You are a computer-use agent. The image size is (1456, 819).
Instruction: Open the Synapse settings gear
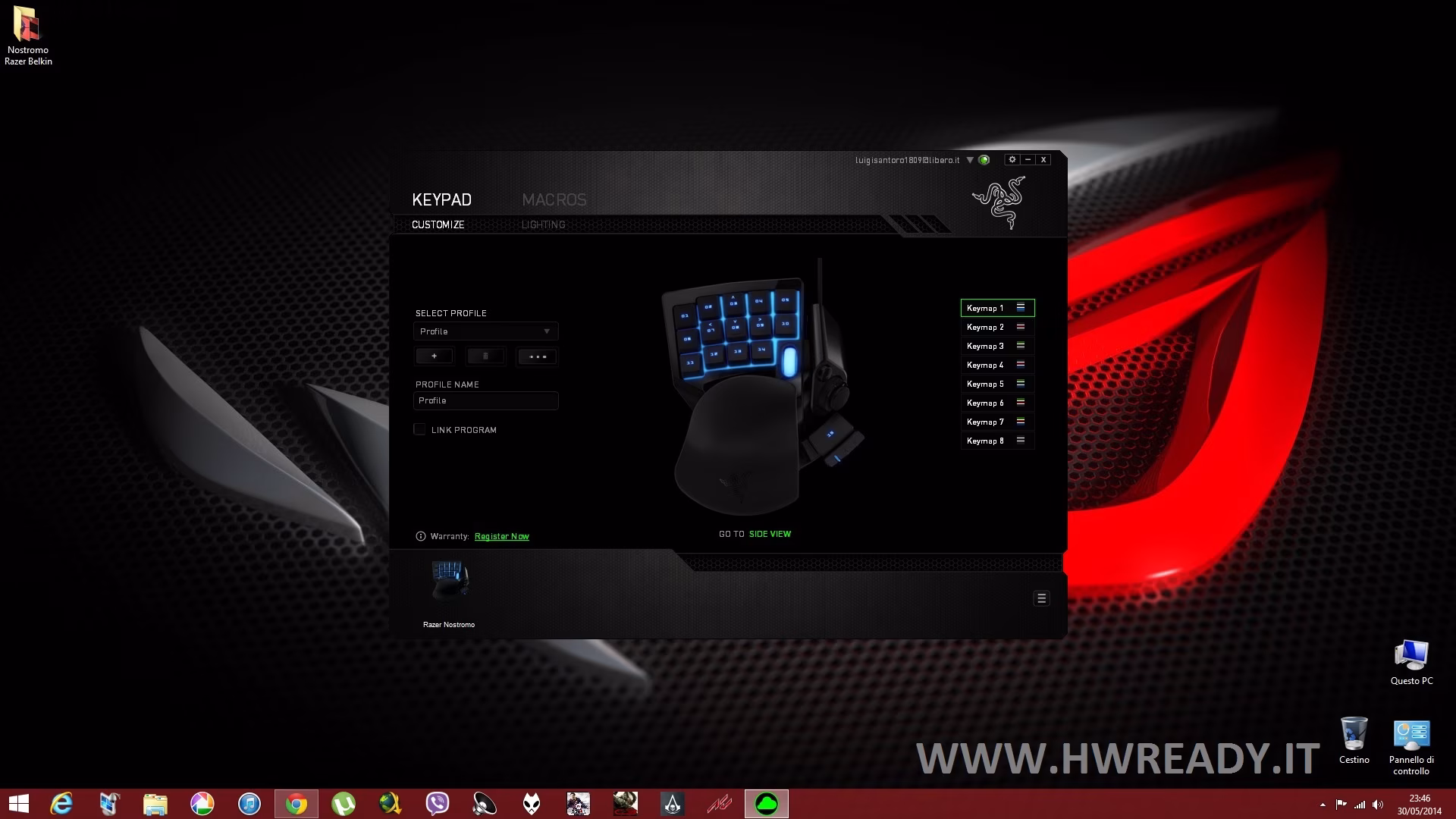1012,160
